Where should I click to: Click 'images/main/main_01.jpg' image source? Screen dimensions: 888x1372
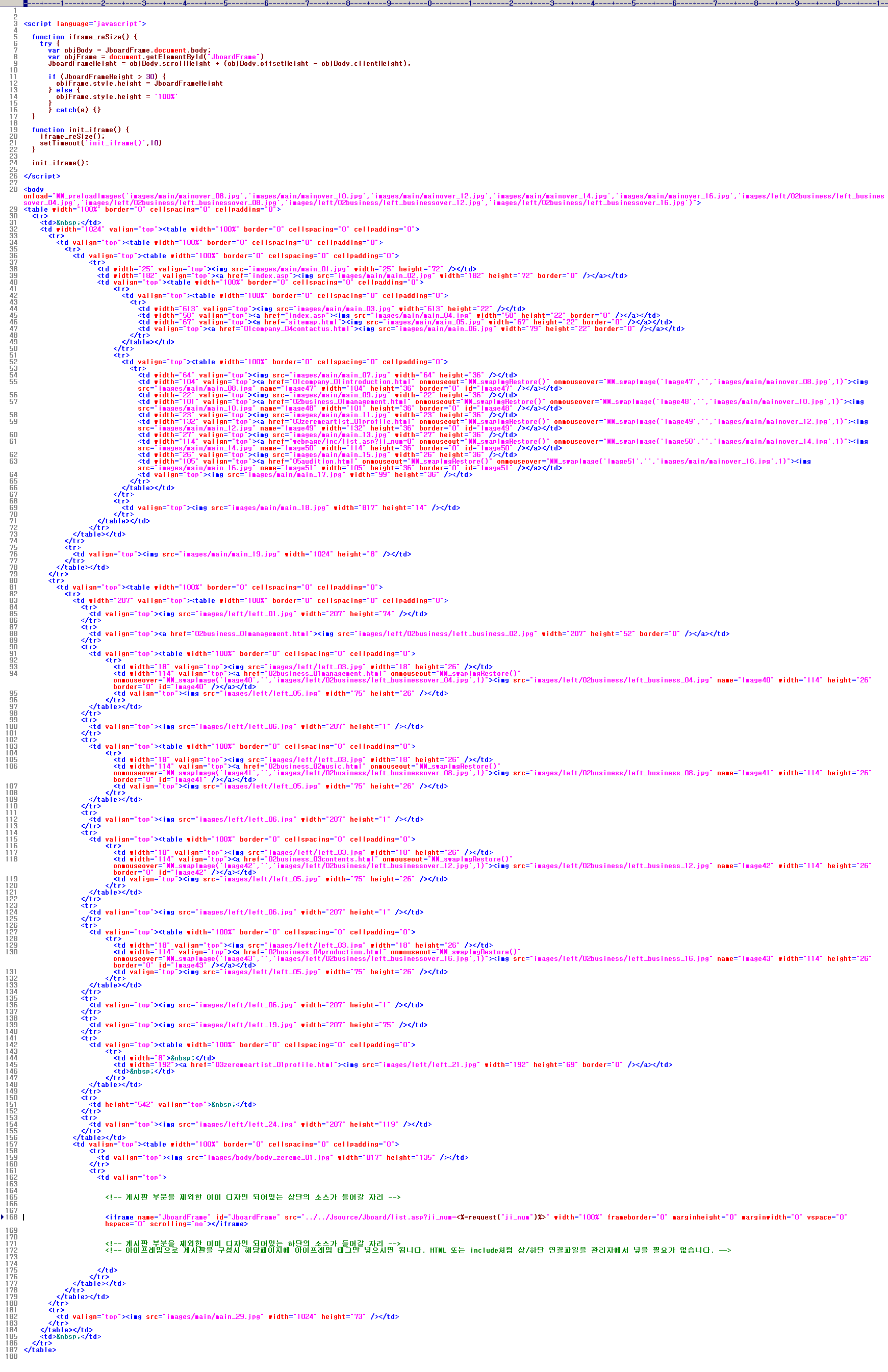pyautogui.click(x=300, y=269)
